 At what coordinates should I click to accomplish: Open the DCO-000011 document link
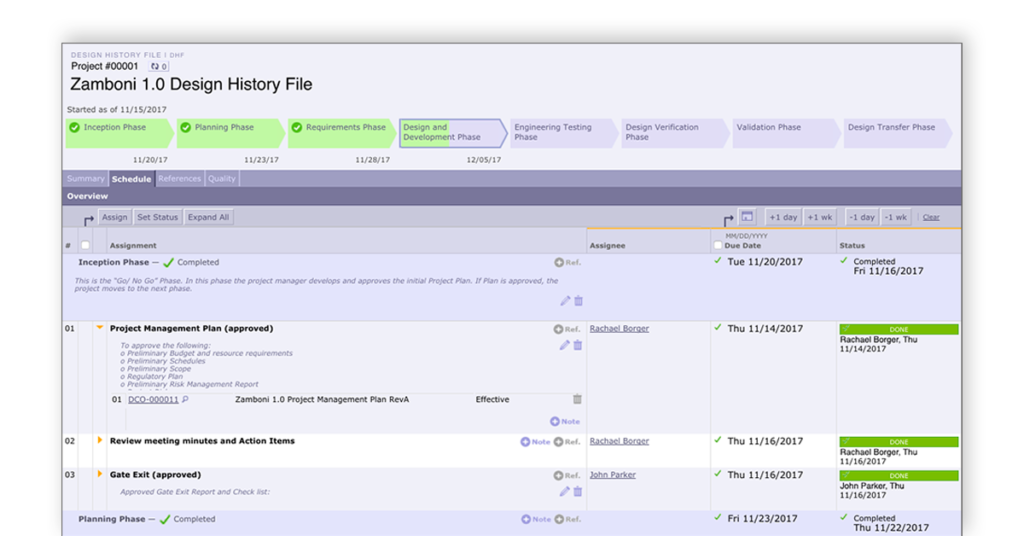(x=153, y=400)
